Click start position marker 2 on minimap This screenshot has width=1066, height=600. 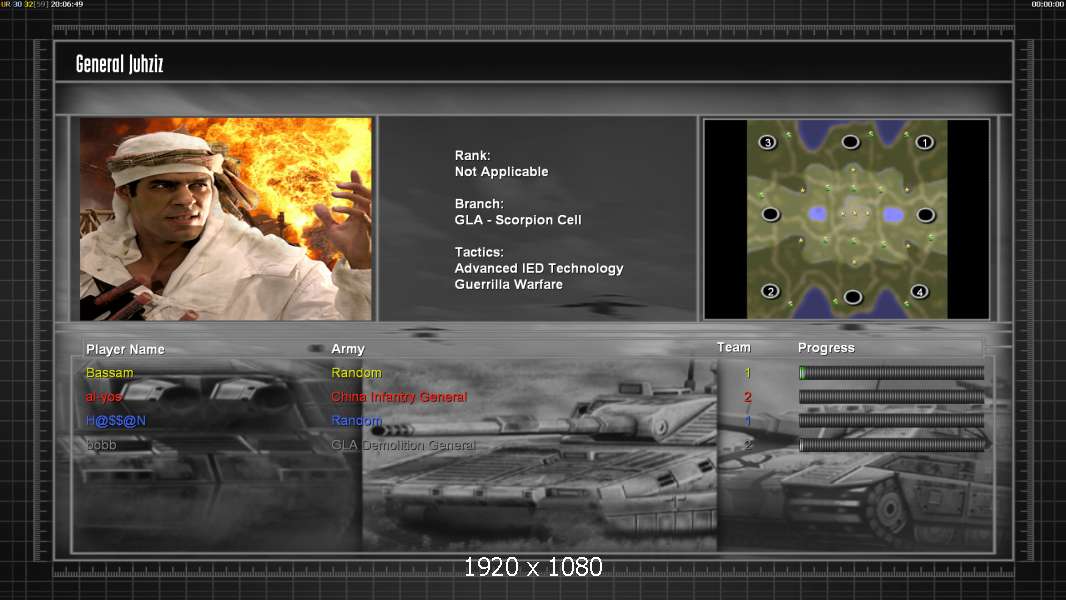click(x=770, y=291)
